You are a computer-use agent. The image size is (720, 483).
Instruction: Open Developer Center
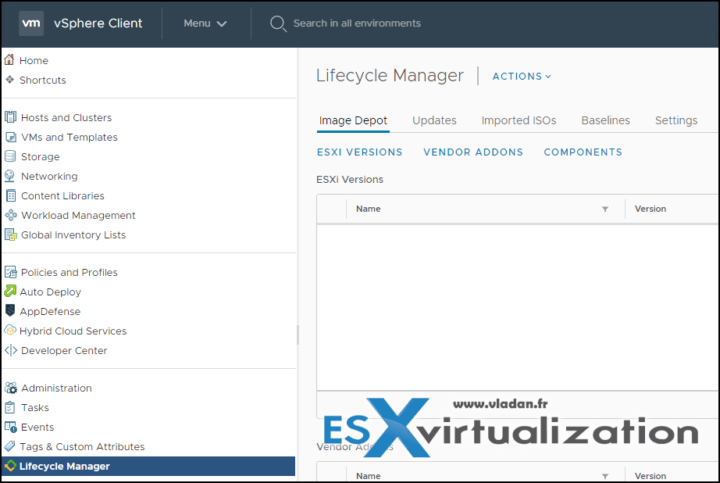point(64,350)
